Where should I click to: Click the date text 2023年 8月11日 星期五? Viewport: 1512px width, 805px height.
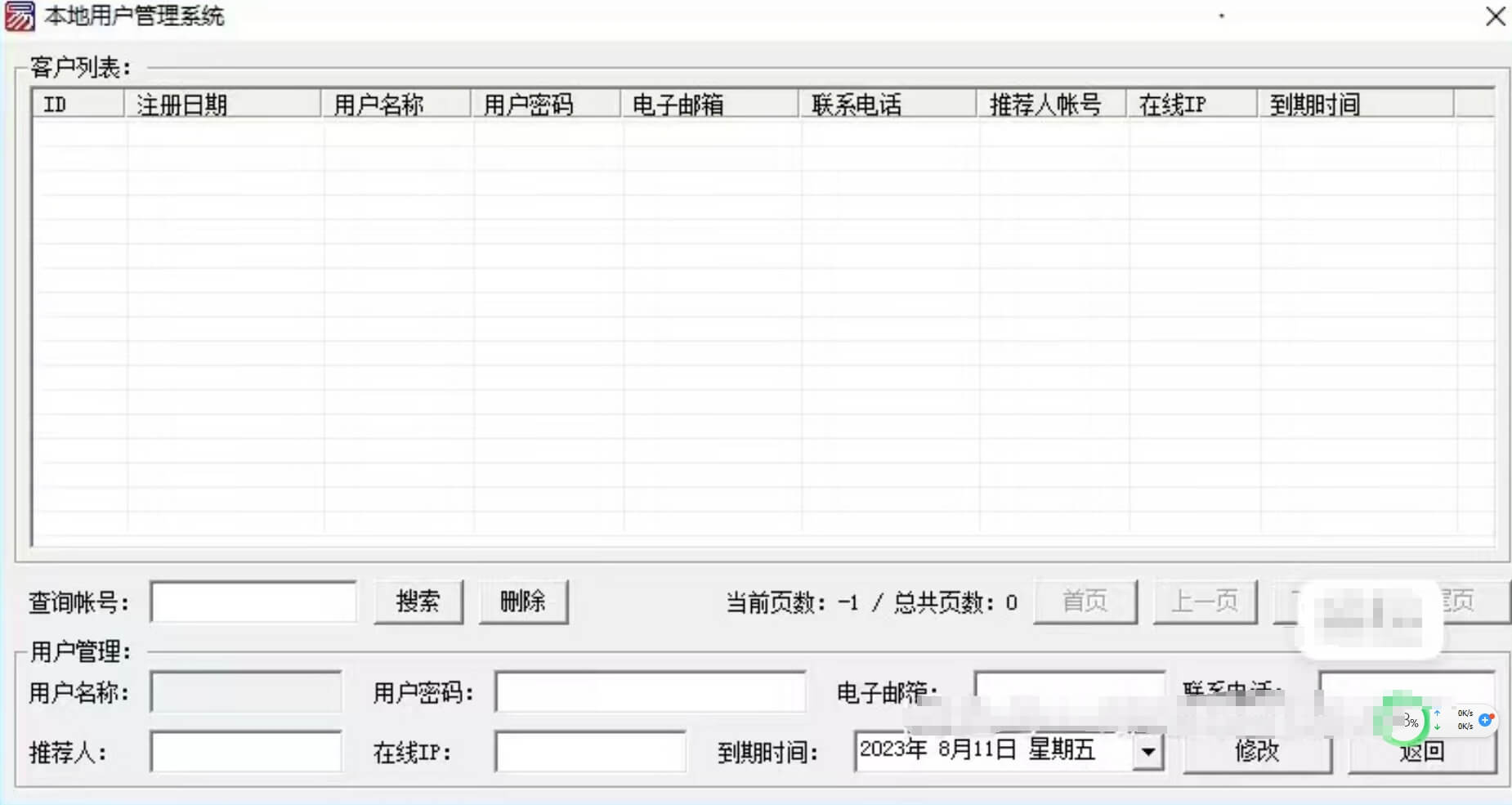pos(977,749)
